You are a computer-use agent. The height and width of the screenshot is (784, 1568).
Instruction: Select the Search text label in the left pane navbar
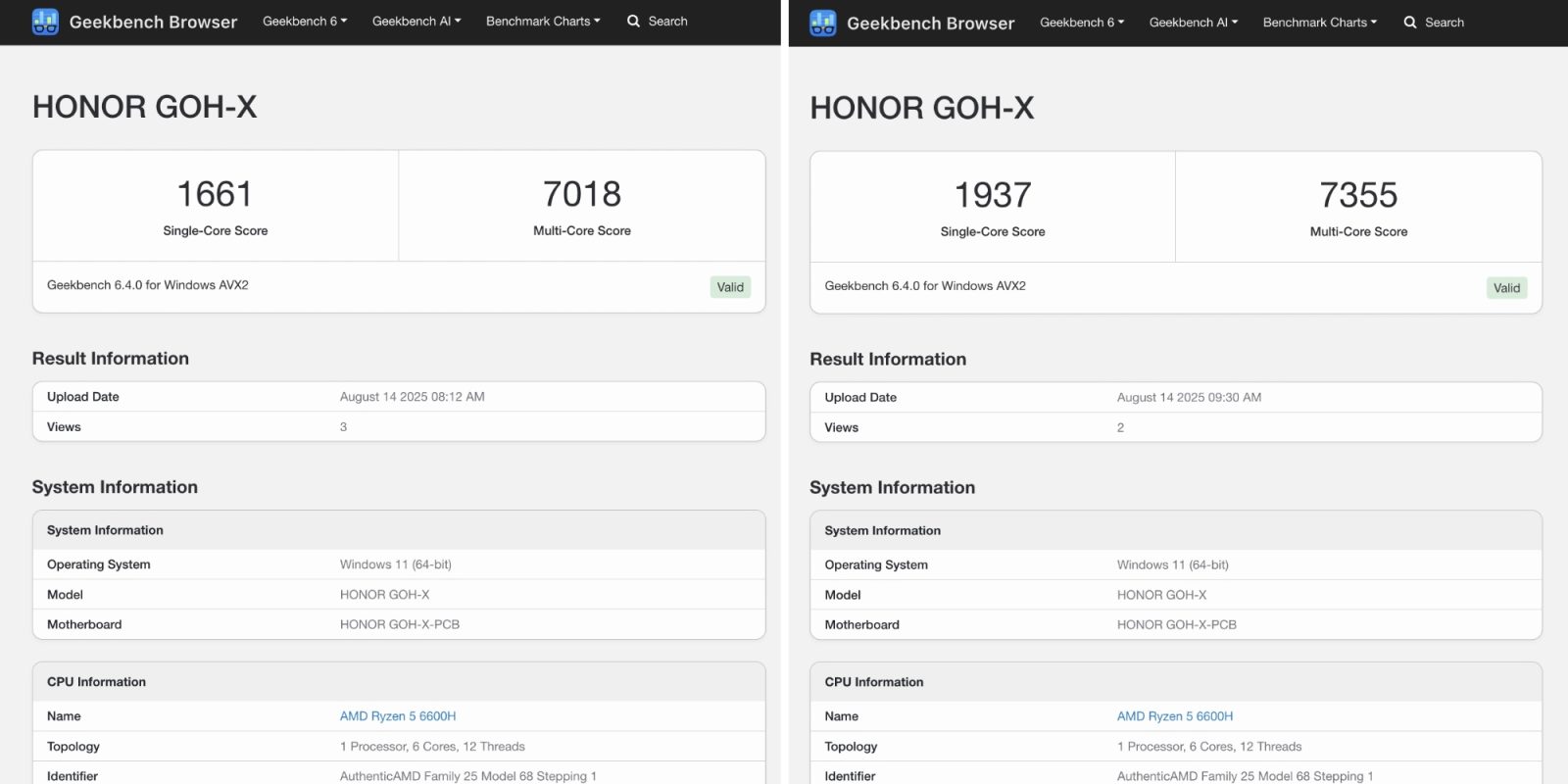(x=667, y=21)
